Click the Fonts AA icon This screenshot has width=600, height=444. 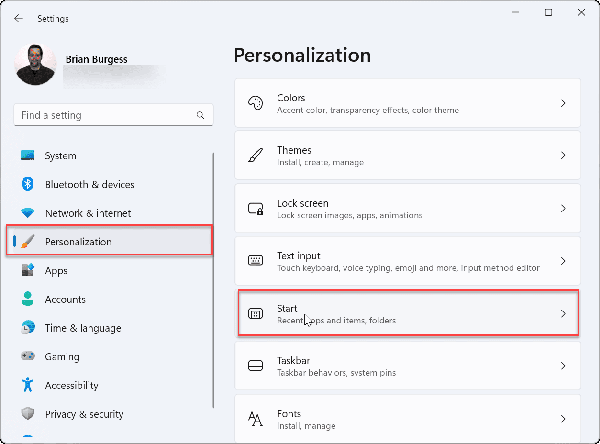(x=256, y=418)
